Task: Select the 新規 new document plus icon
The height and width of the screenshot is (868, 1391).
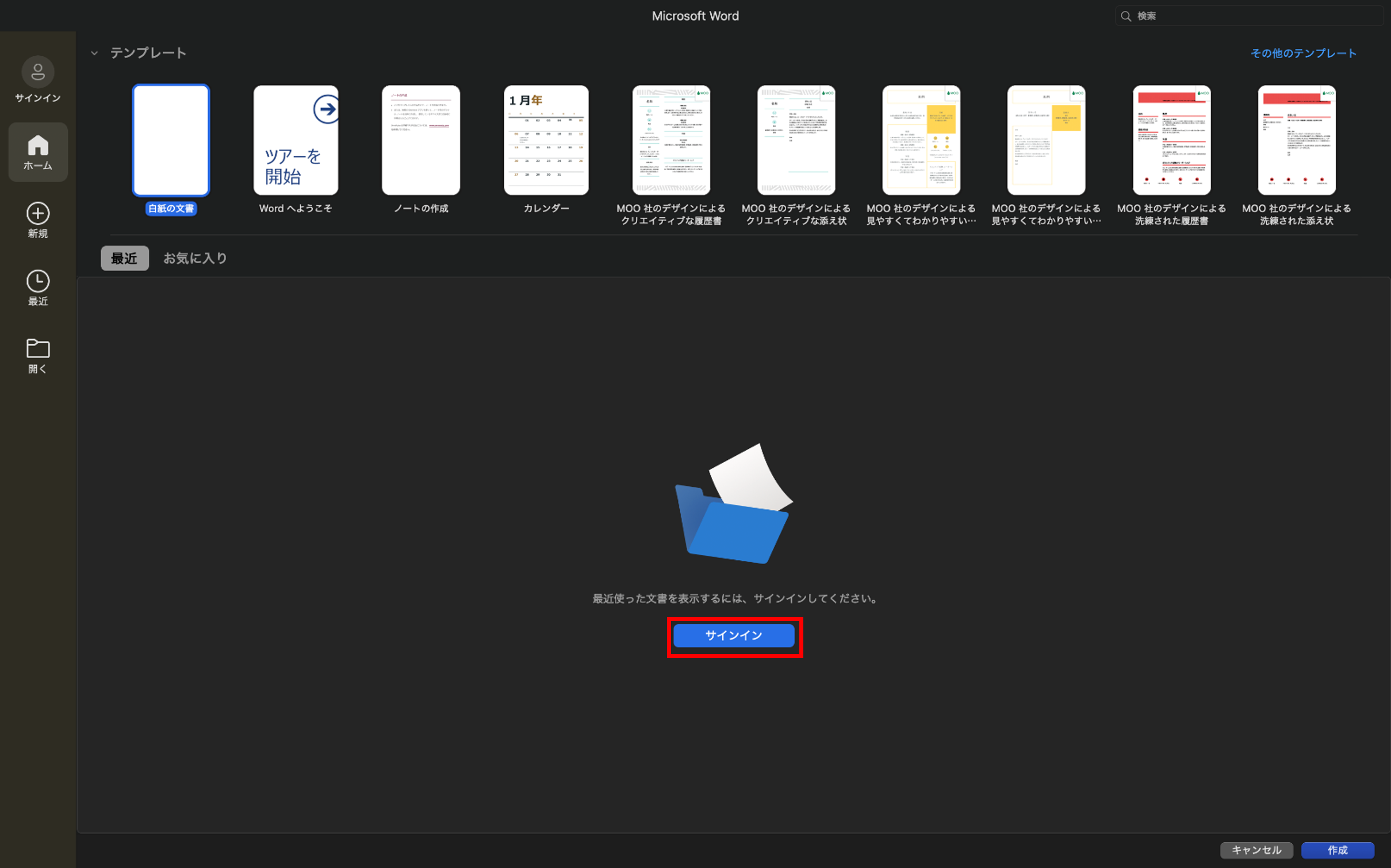Action: coord(38,213)
